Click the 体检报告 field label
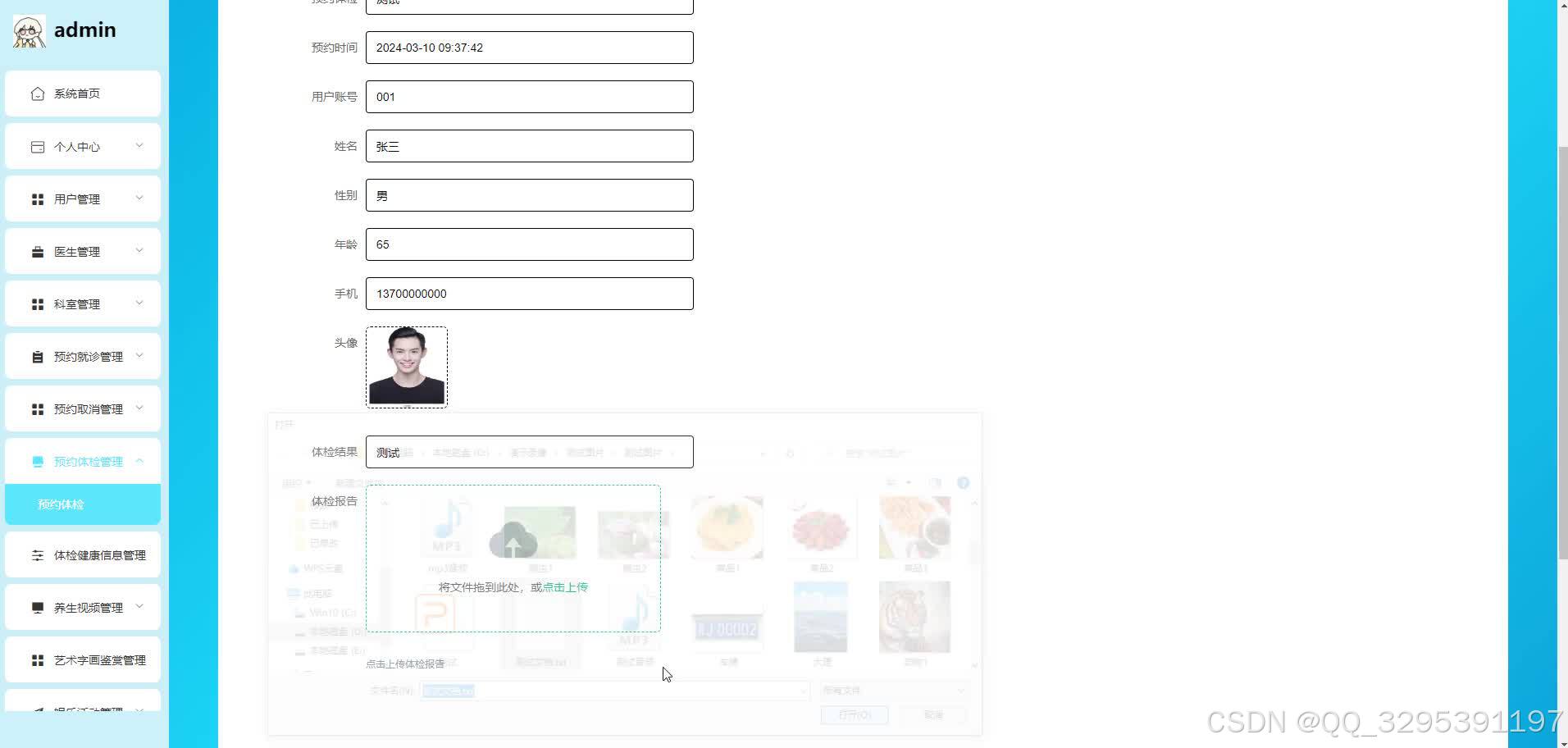 [x=335, y=501]
